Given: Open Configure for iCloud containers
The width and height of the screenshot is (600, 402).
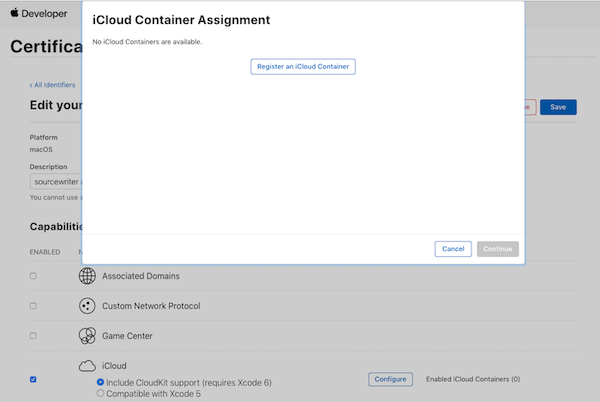Looking at the screenshot, I should coord(390,379).
